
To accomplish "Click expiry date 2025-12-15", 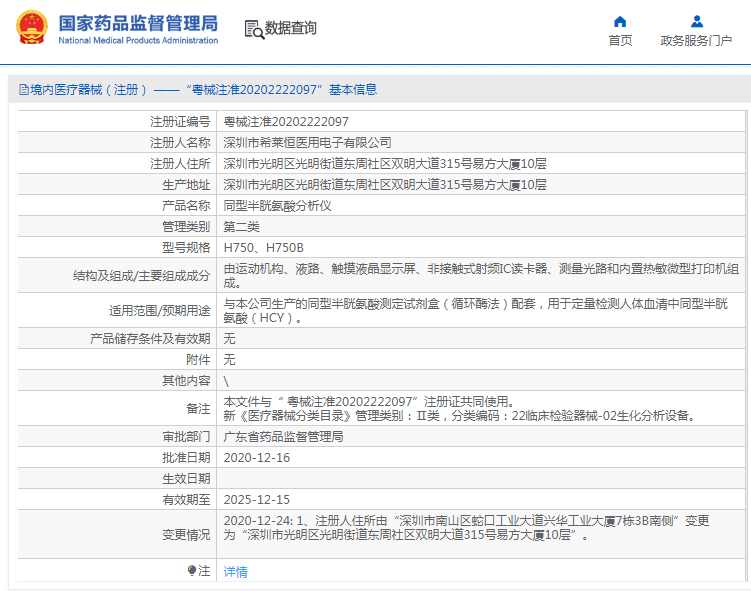I will coord(257,500).
